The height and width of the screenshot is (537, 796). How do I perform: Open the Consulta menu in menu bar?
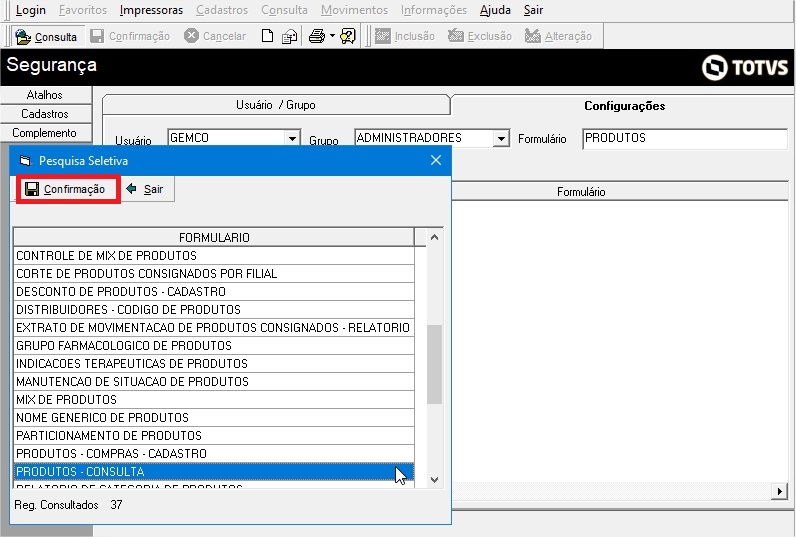click(284, 10)
